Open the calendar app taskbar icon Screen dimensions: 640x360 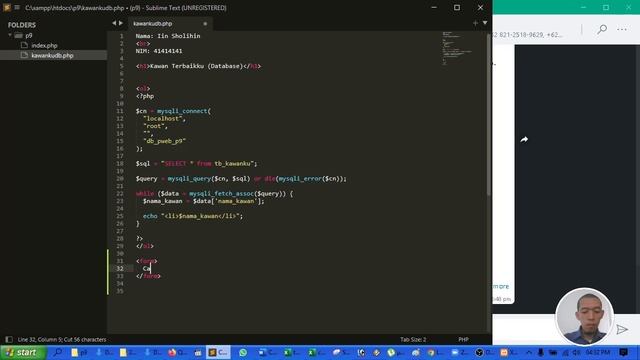point(198,352)
